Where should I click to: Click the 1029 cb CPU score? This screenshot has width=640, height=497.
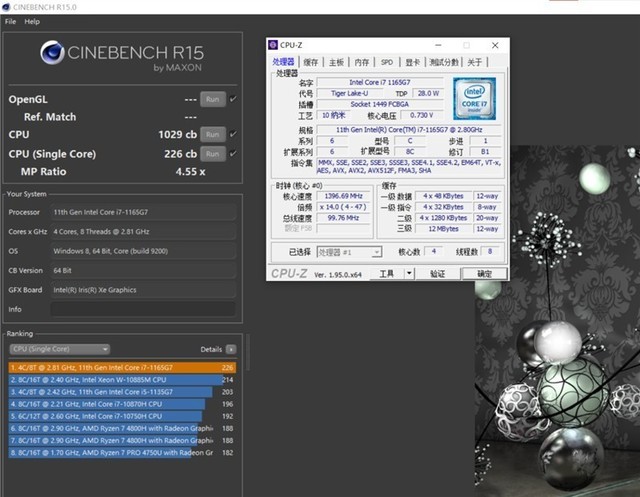(178, 135)
